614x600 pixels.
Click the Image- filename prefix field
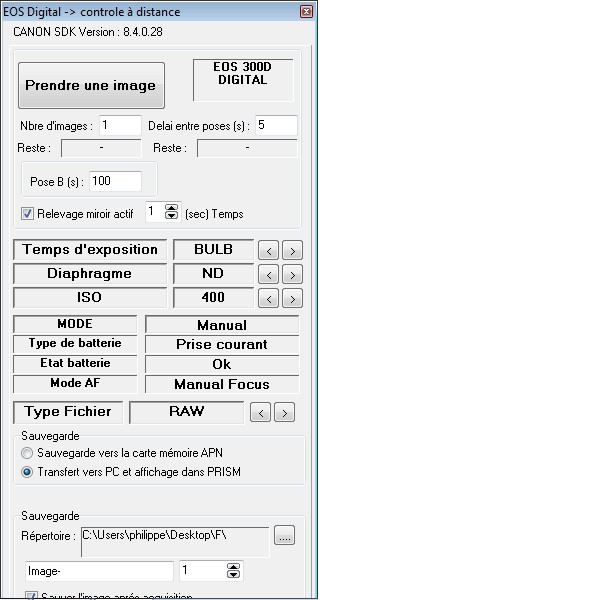[98, 571]
